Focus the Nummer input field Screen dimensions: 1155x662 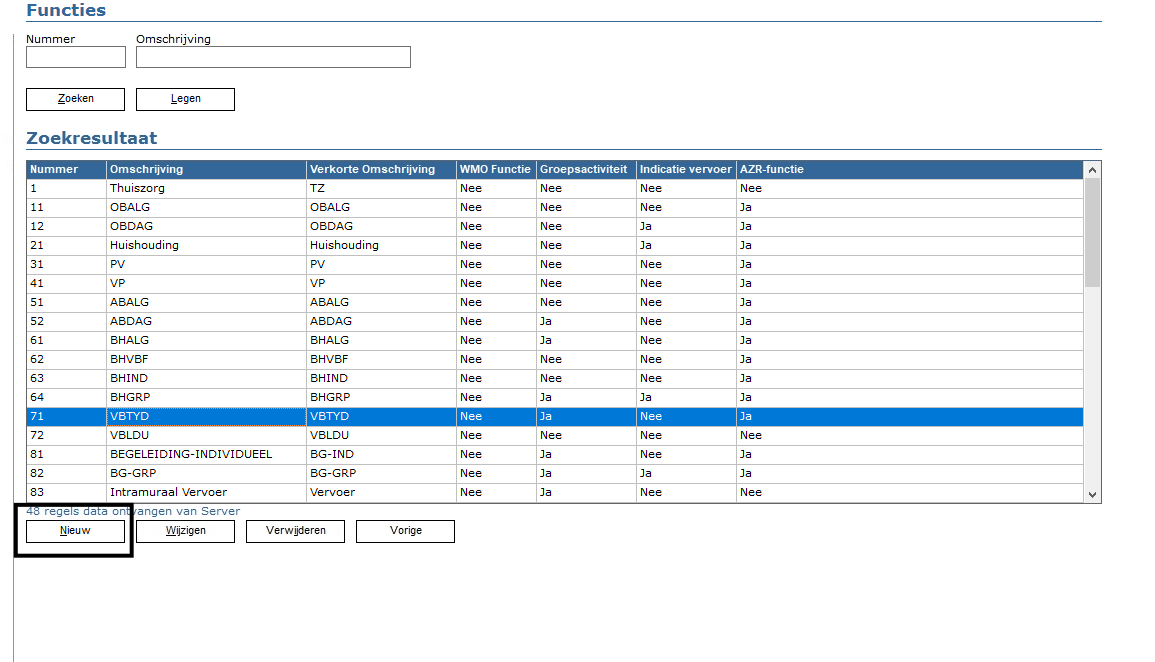[x=76, y=57]
